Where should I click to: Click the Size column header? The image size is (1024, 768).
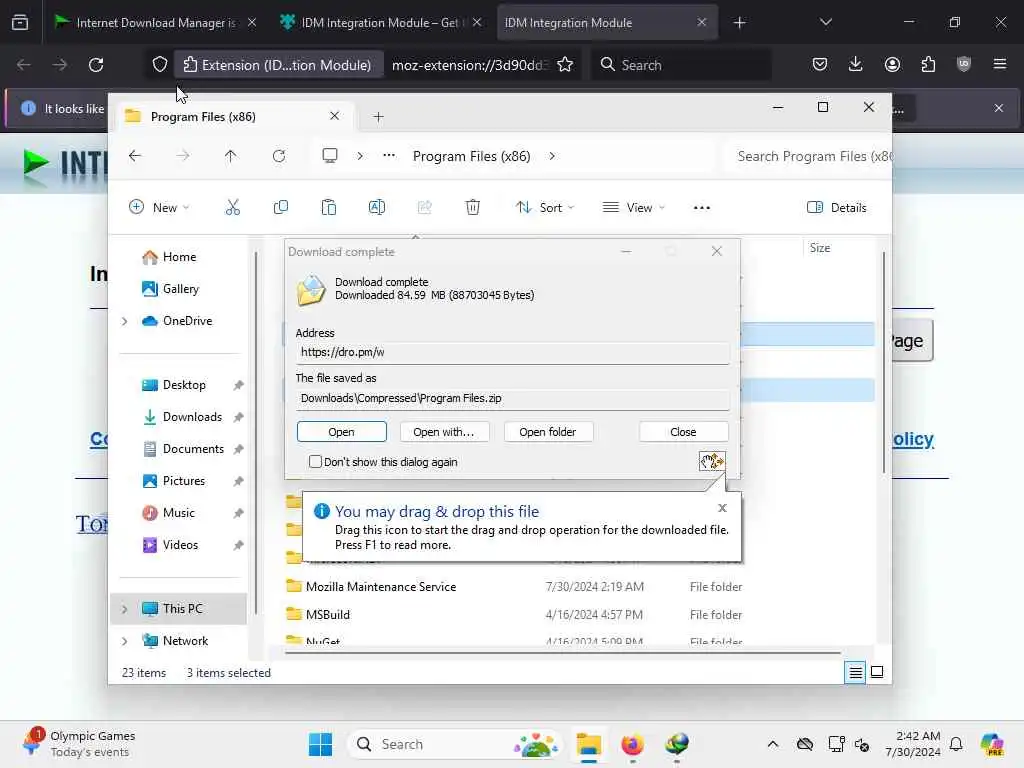pyautogui.click(x=820, y=248)
